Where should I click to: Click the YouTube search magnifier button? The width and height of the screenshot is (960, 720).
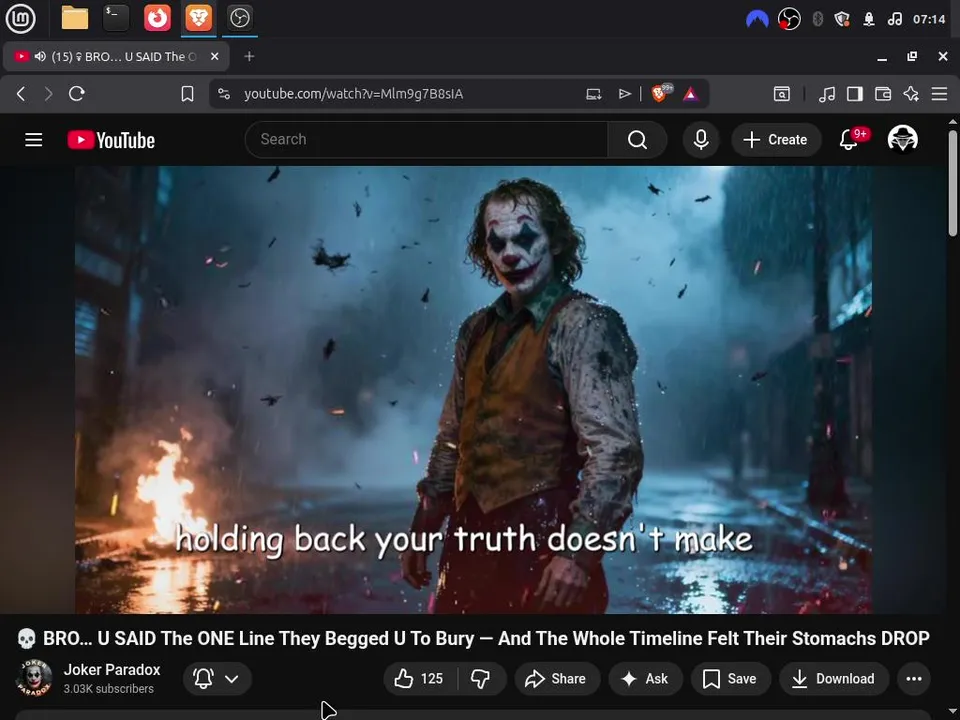[637, 140]
